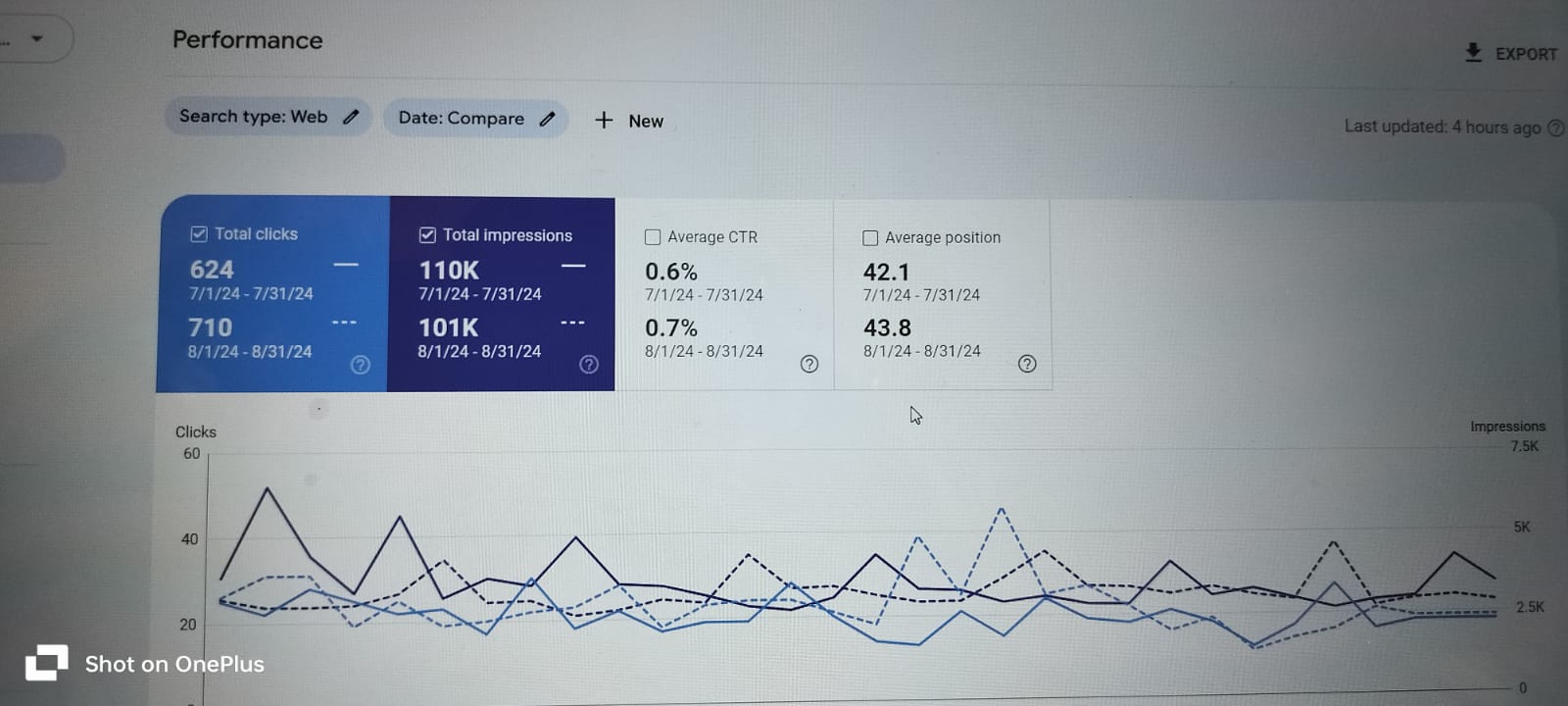Uncheck the Total impressions checkbox

427,235
